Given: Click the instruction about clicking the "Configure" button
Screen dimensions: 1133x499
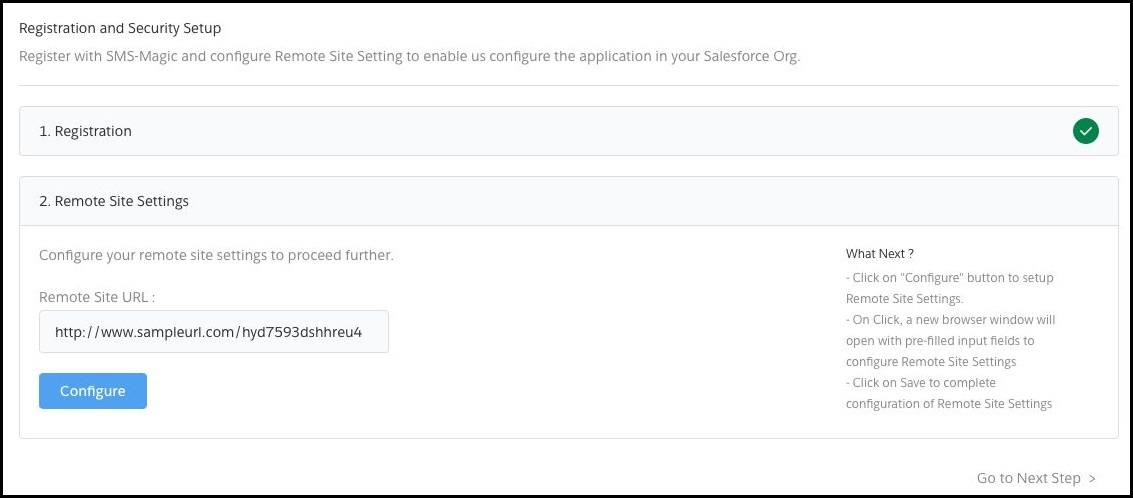Looking at the screenshot, I should coord(950,287).
